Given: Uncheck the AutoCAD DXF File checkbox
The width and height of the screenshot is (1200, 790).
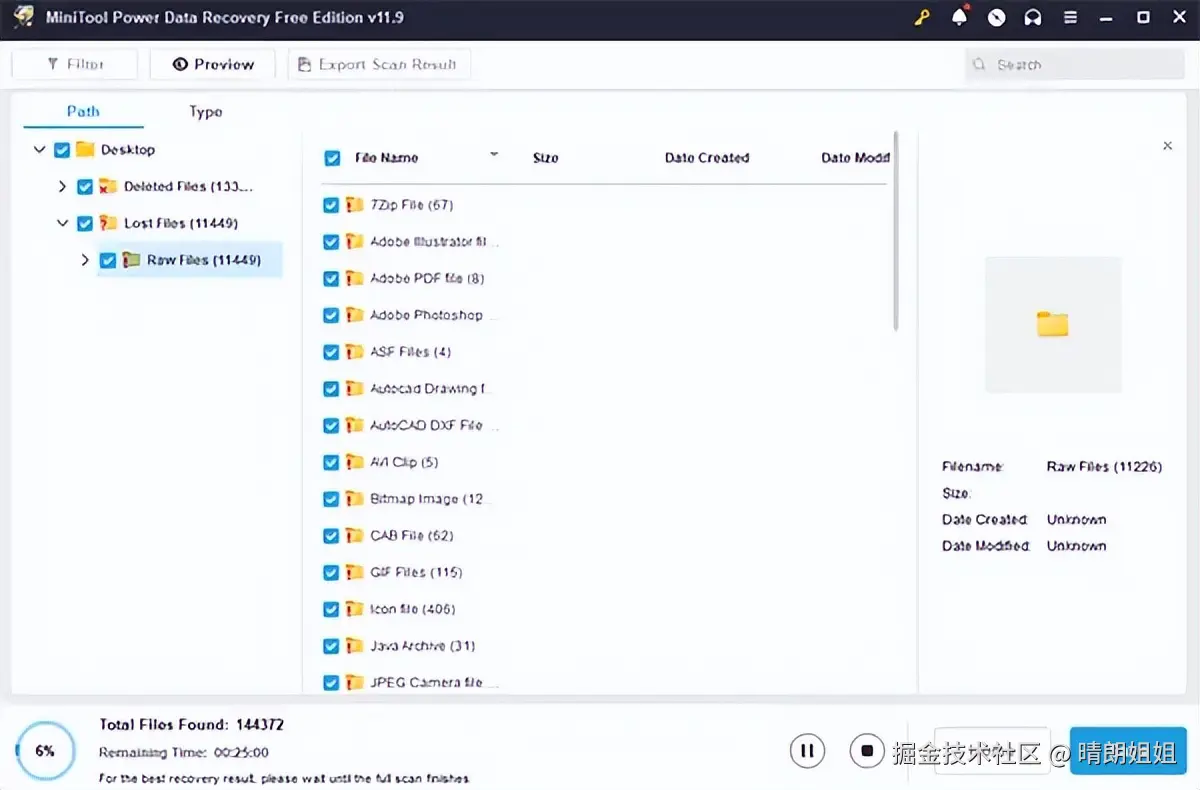Looking at the screenshot, I should click(x=331, y=426).
